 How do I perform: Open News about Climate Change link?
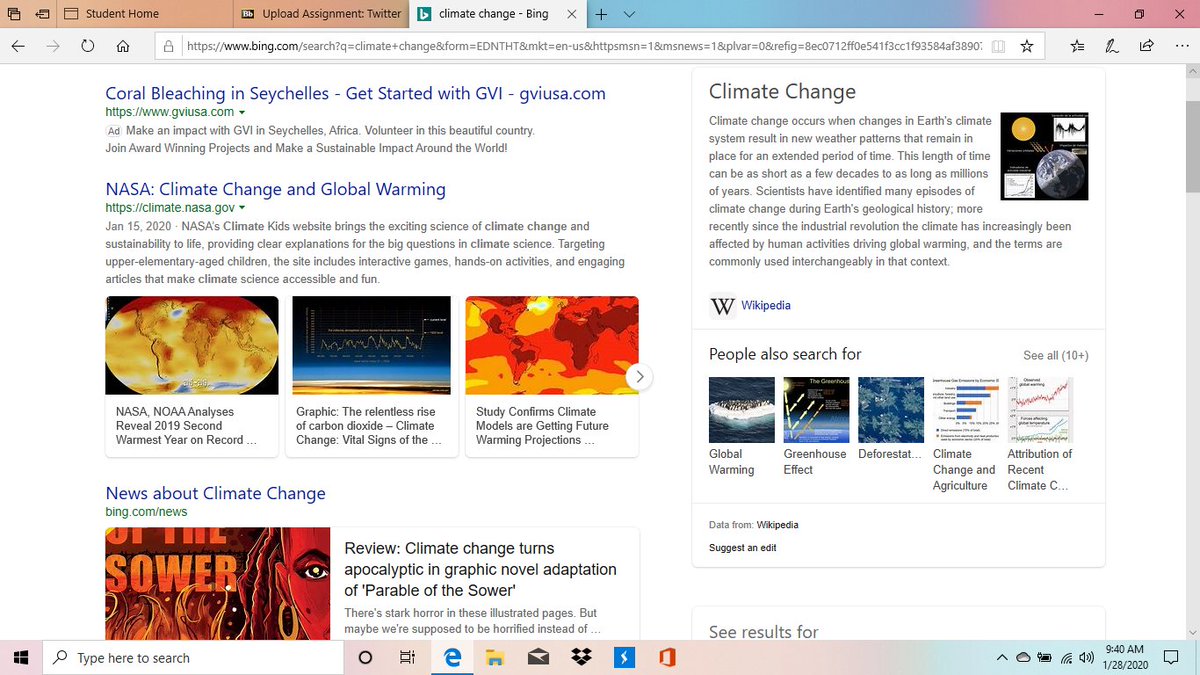click(215, 493)
